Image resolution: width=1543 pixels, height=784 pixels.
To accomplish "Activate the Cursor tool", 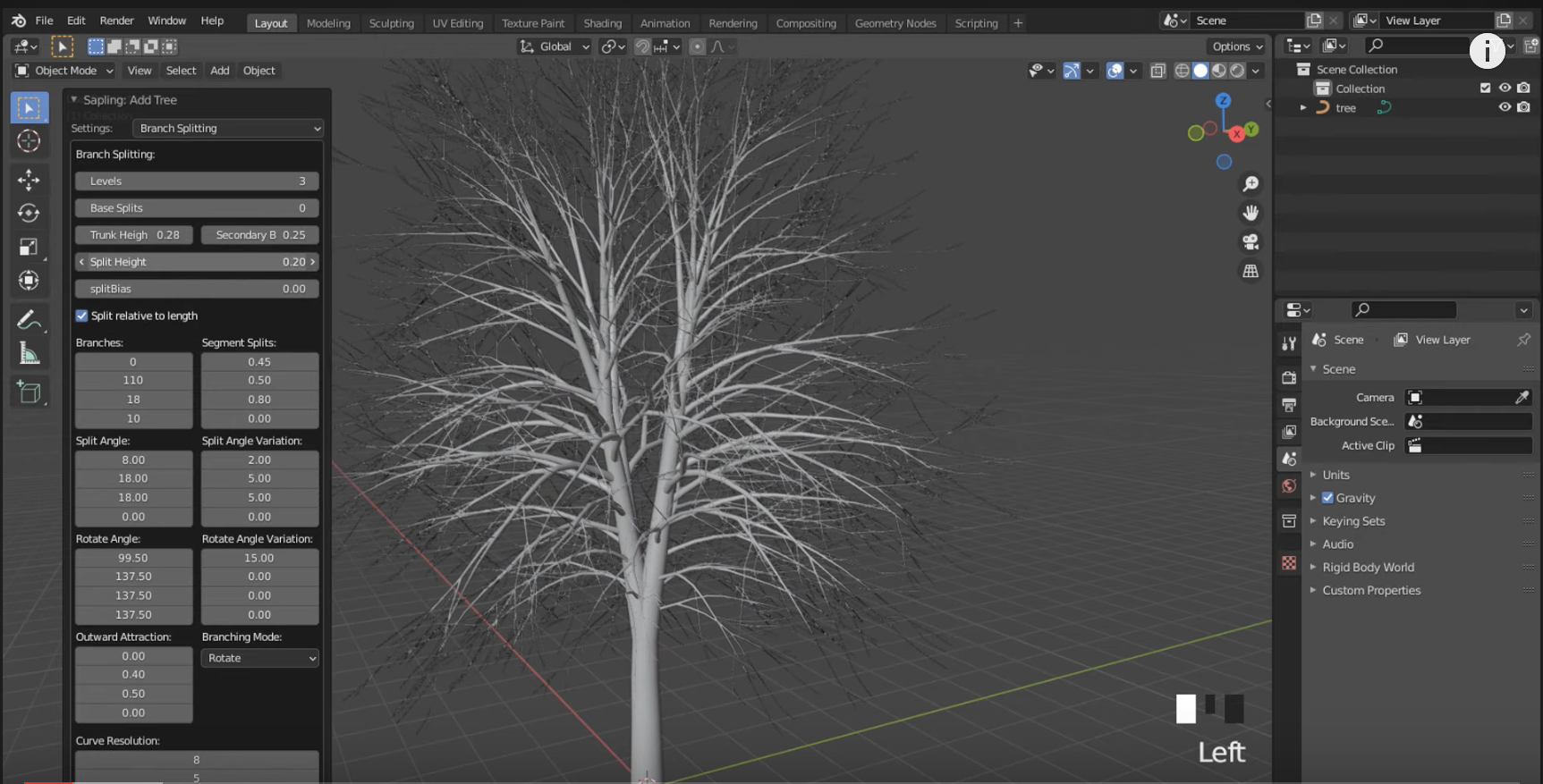I will 30,141.
